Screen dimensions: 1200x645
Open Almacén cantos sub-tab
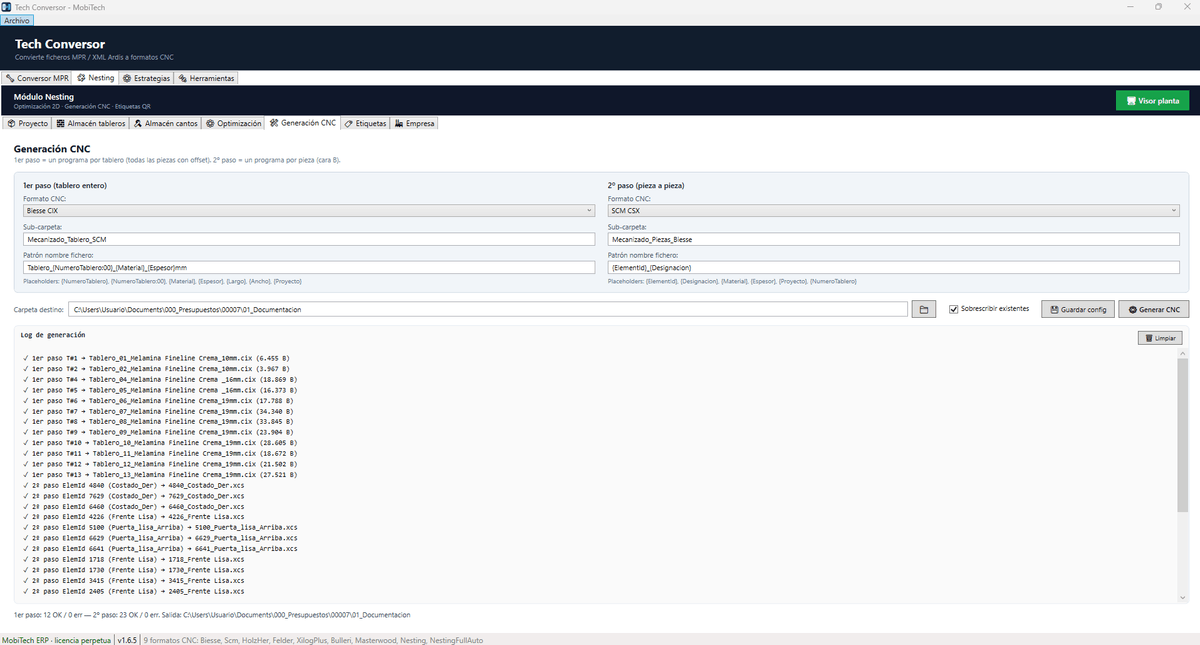165,123
